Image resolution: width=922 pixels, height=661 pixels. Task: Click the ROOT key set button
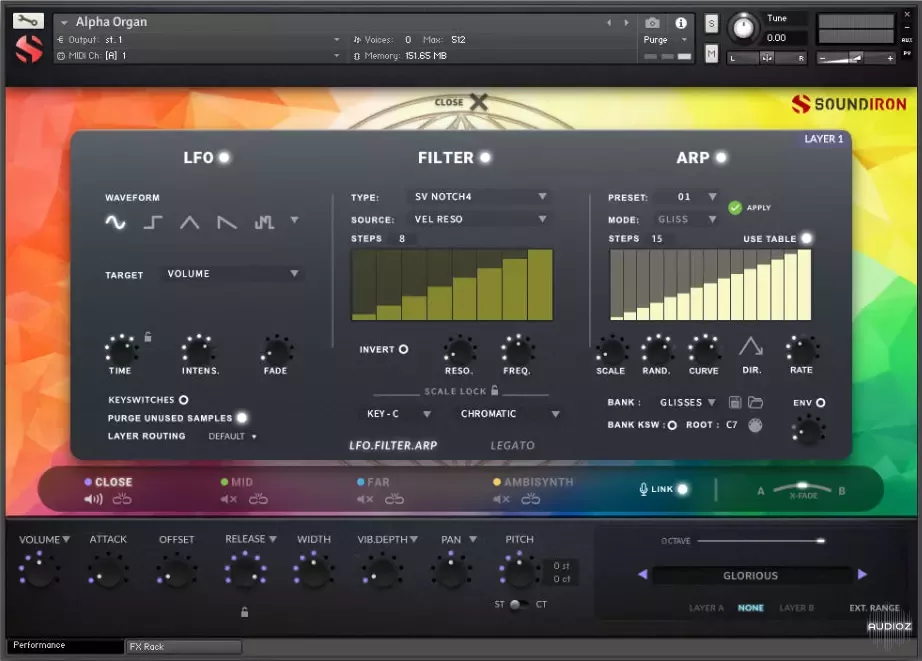click(x=755, y=425)
